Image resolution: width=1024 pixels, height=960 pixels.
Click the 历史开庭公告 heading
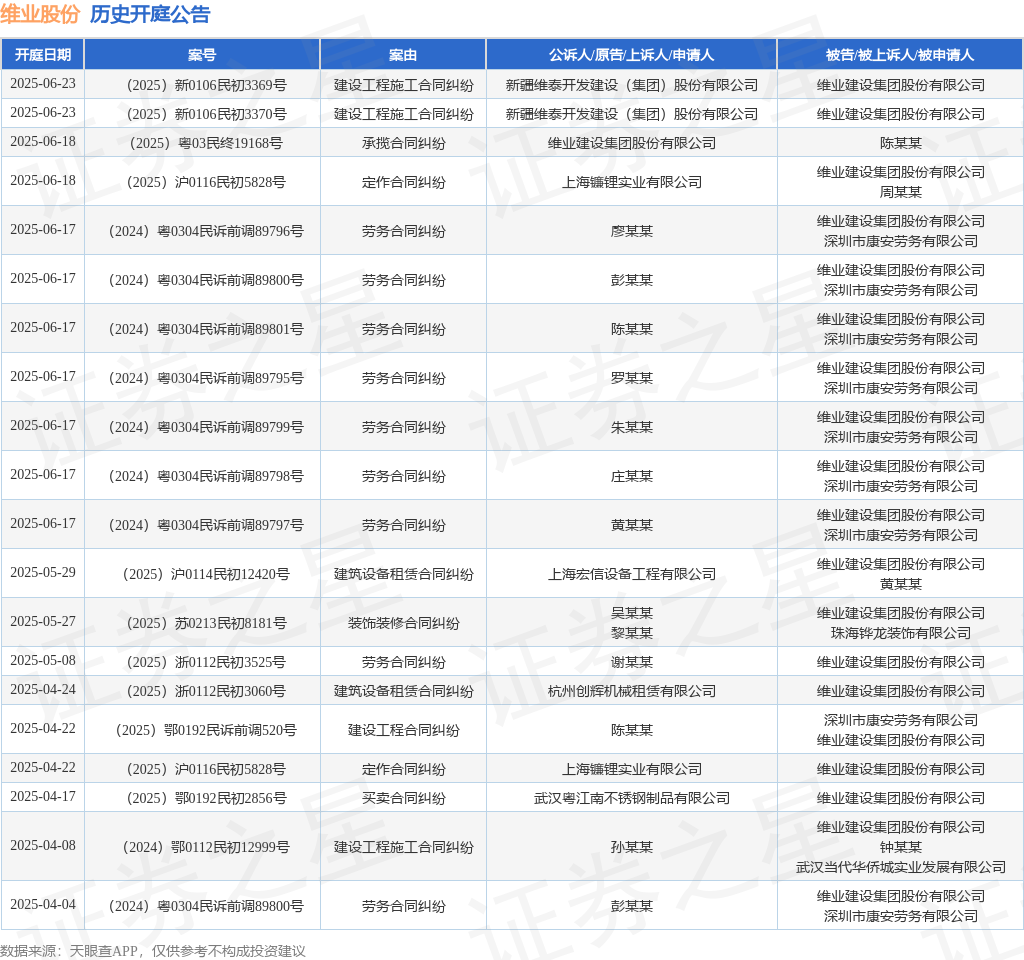[150, 14]
